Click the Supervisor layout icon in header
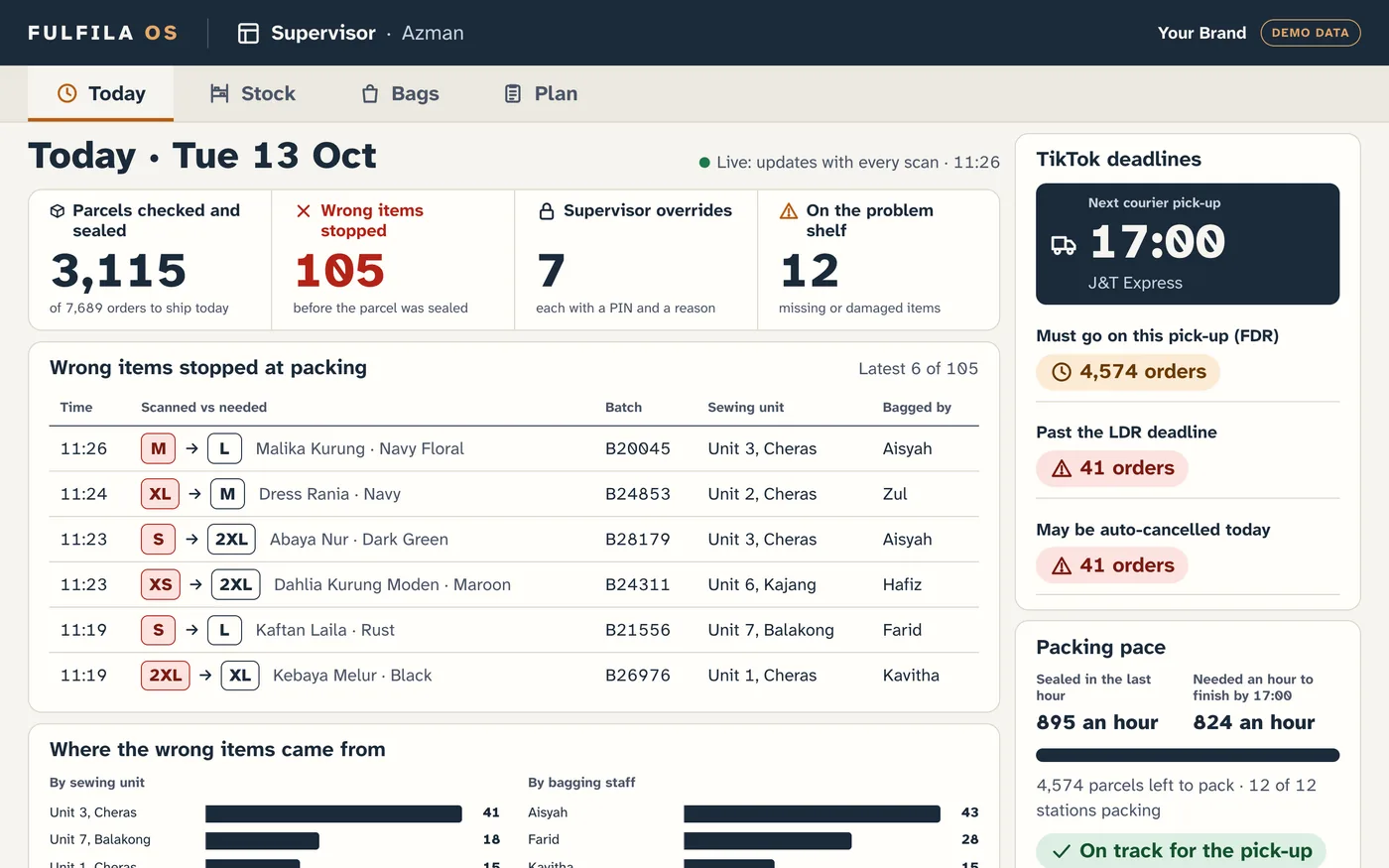The image size is (1389, 868). (x=248, y=34)
